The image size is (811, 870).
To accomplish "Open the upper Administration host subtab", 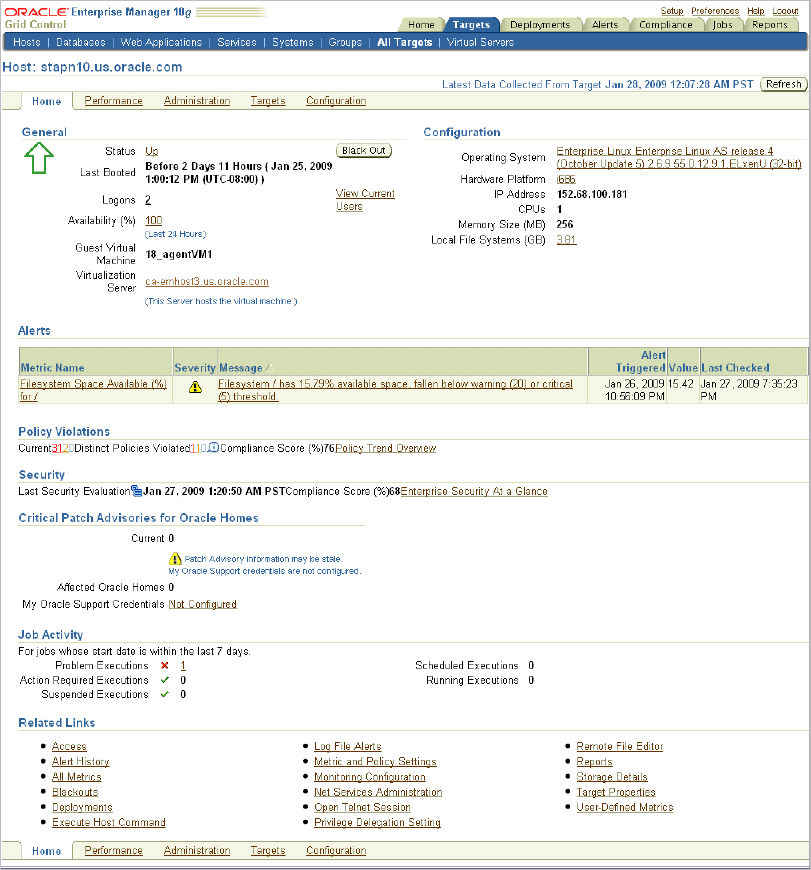I will (x=197, y=100).
